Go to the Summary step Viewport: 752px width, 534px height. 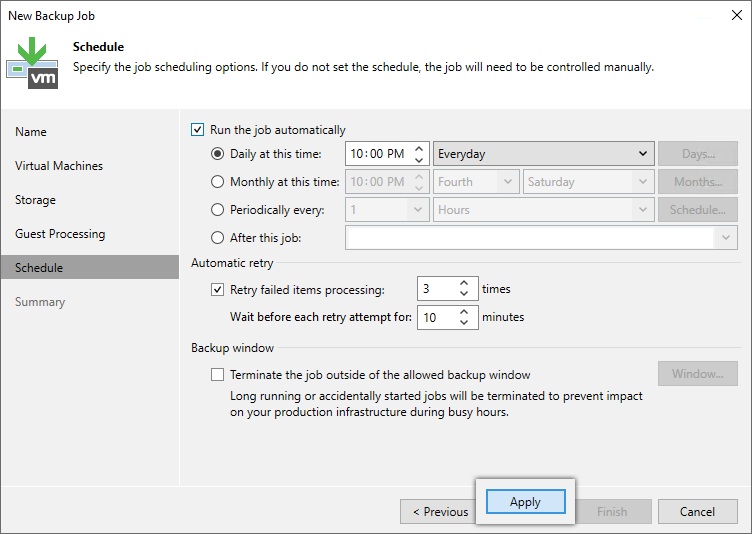pos(40,302)
